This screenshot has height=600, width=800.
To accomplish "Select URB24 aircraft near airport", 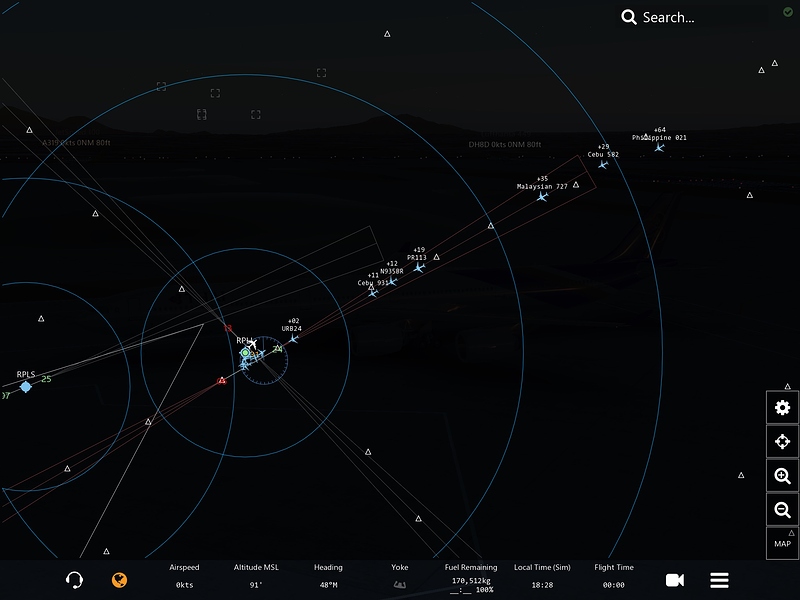I will [293, 339].
